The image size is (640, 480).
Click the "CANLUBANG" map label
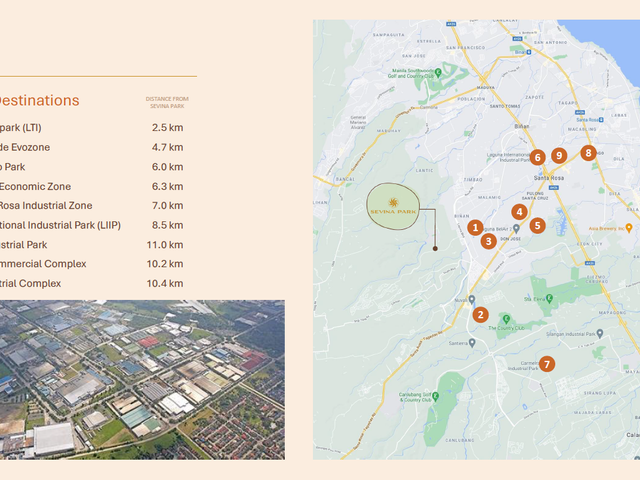pyautogui.click(x=460, y=440)
